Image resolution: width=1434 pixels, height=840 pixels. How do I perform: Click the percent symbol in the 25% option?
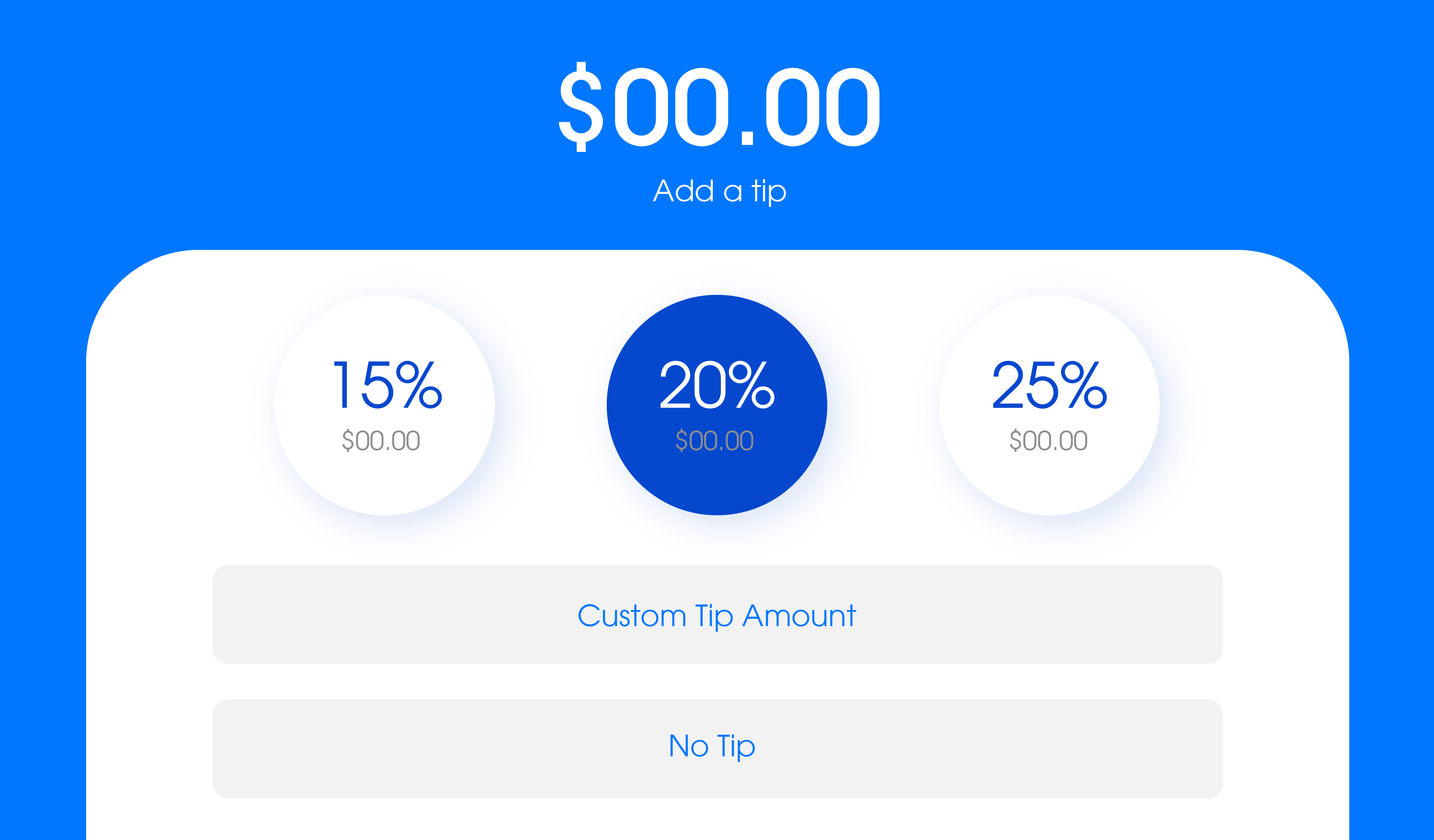coord(1084,385)
